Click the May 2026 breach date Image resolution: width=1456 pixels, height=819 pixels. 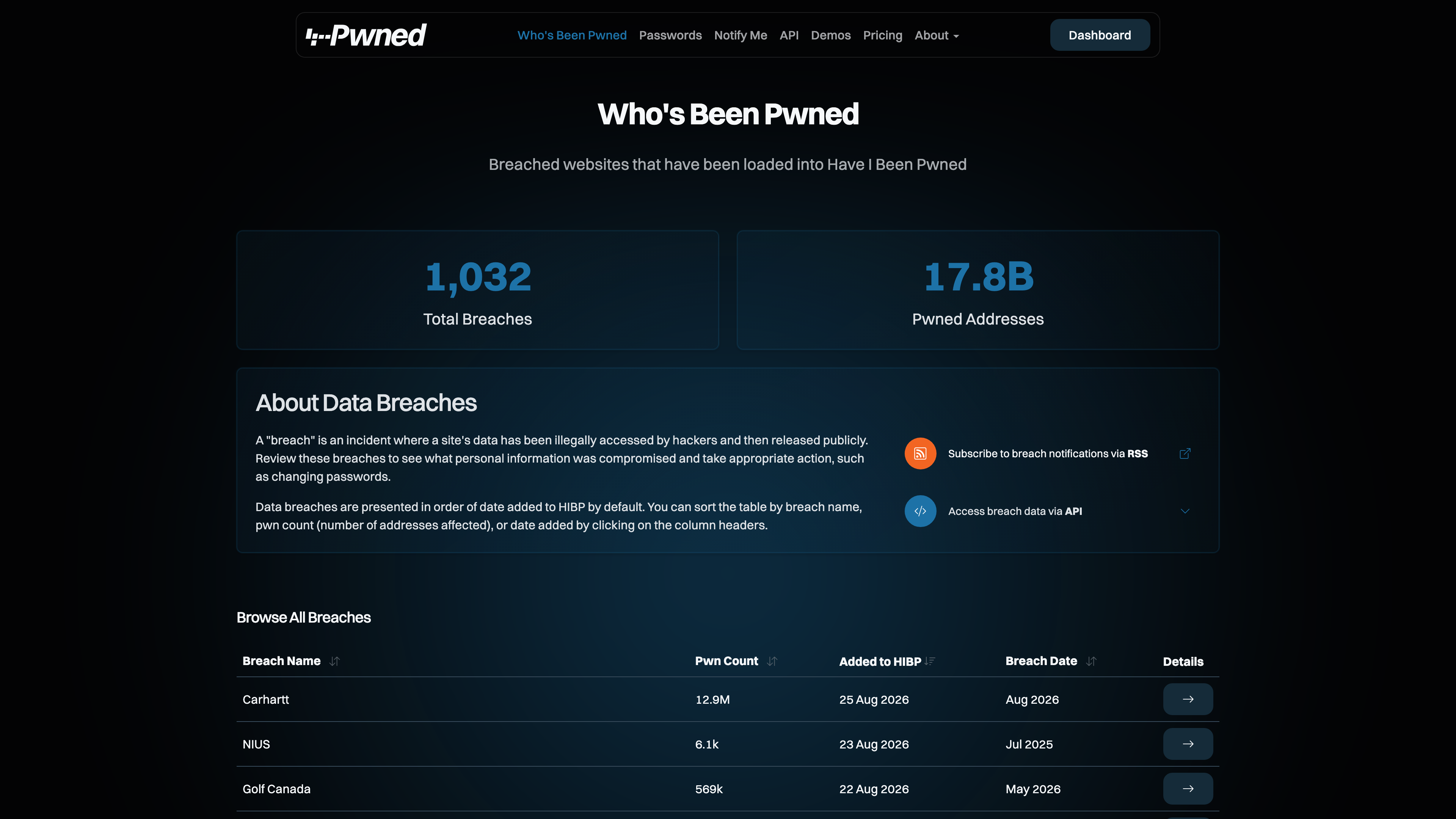1032,789
